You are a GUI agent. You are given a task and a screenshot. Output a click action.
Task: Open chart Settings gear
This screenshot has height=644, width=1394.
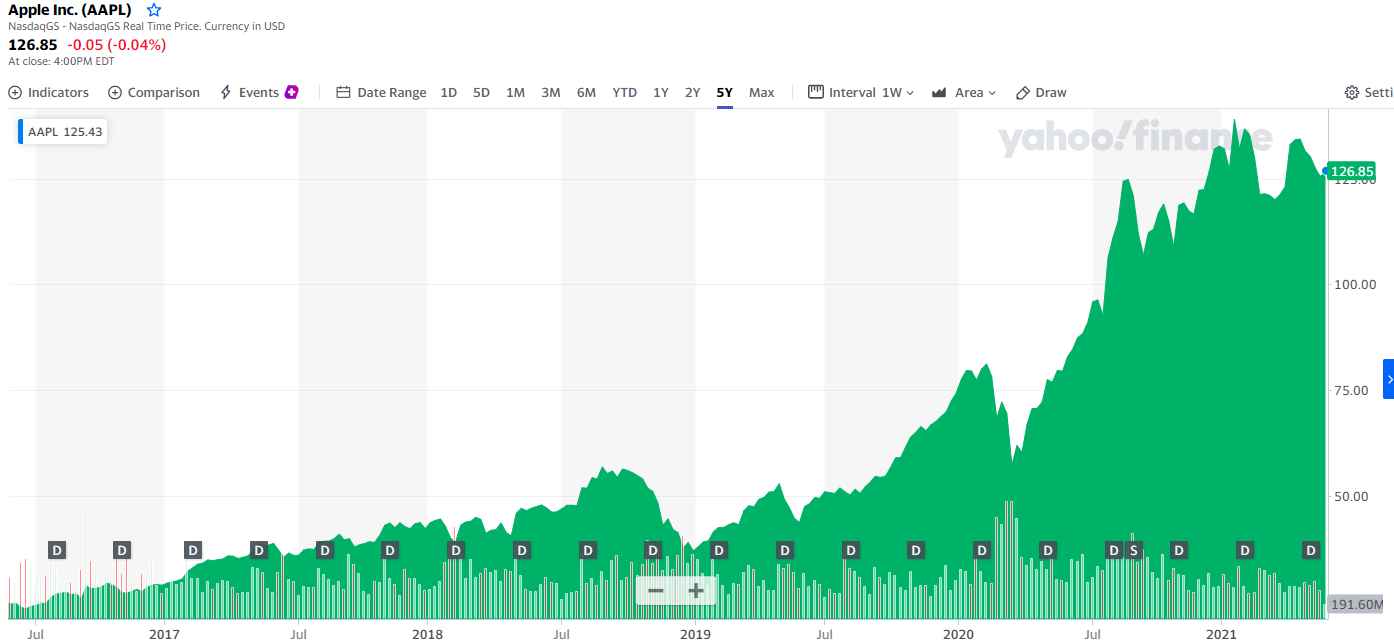[1368, 93]
